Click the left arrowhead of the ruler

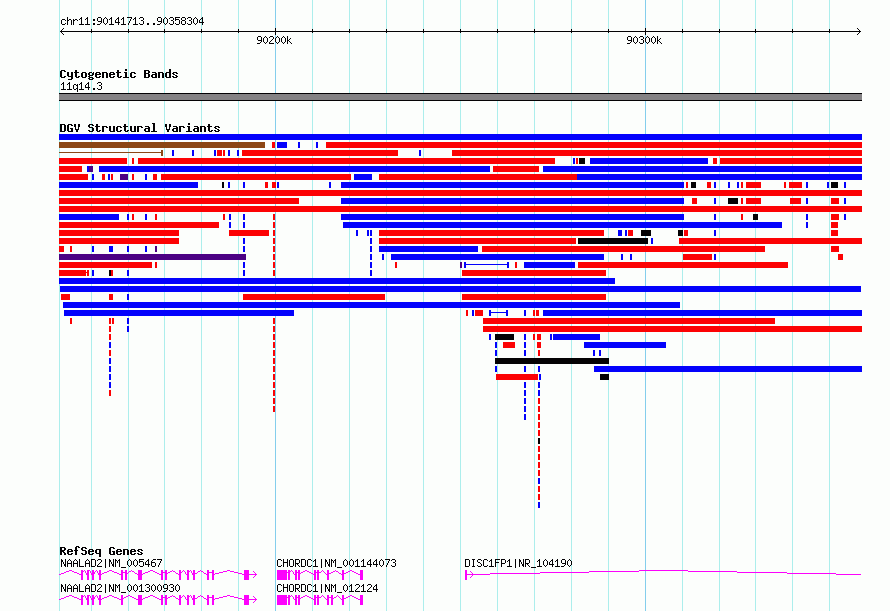[62, 31]
